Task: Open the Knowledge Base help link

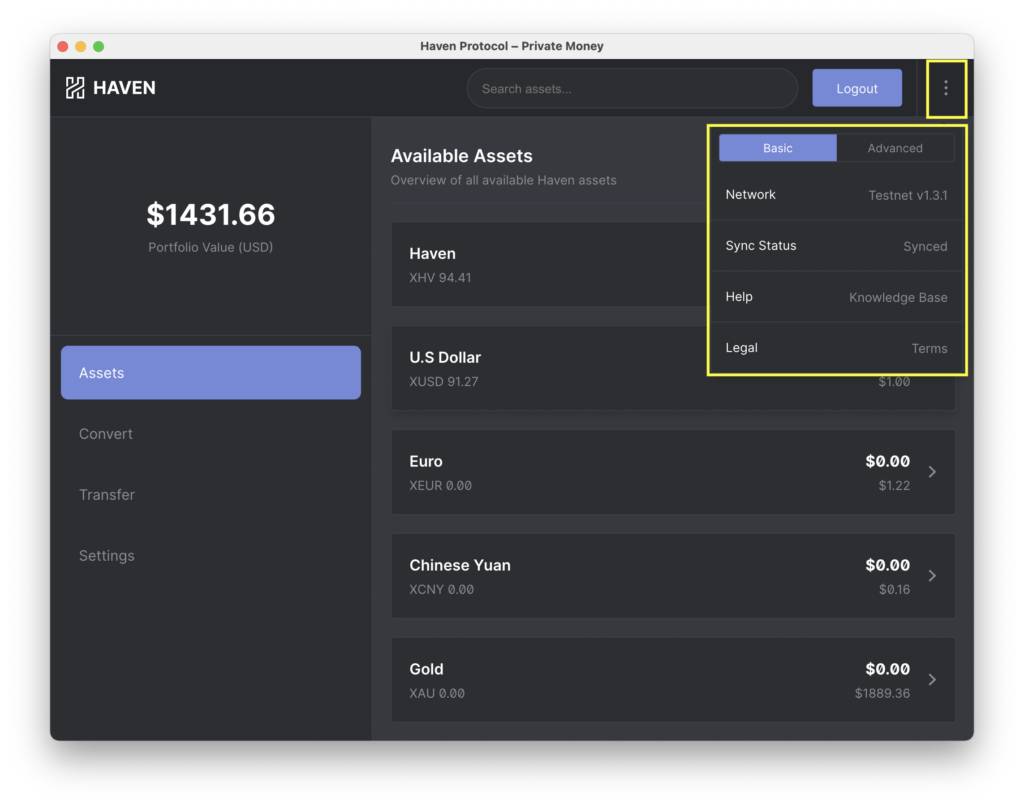Action: [898, 298]
